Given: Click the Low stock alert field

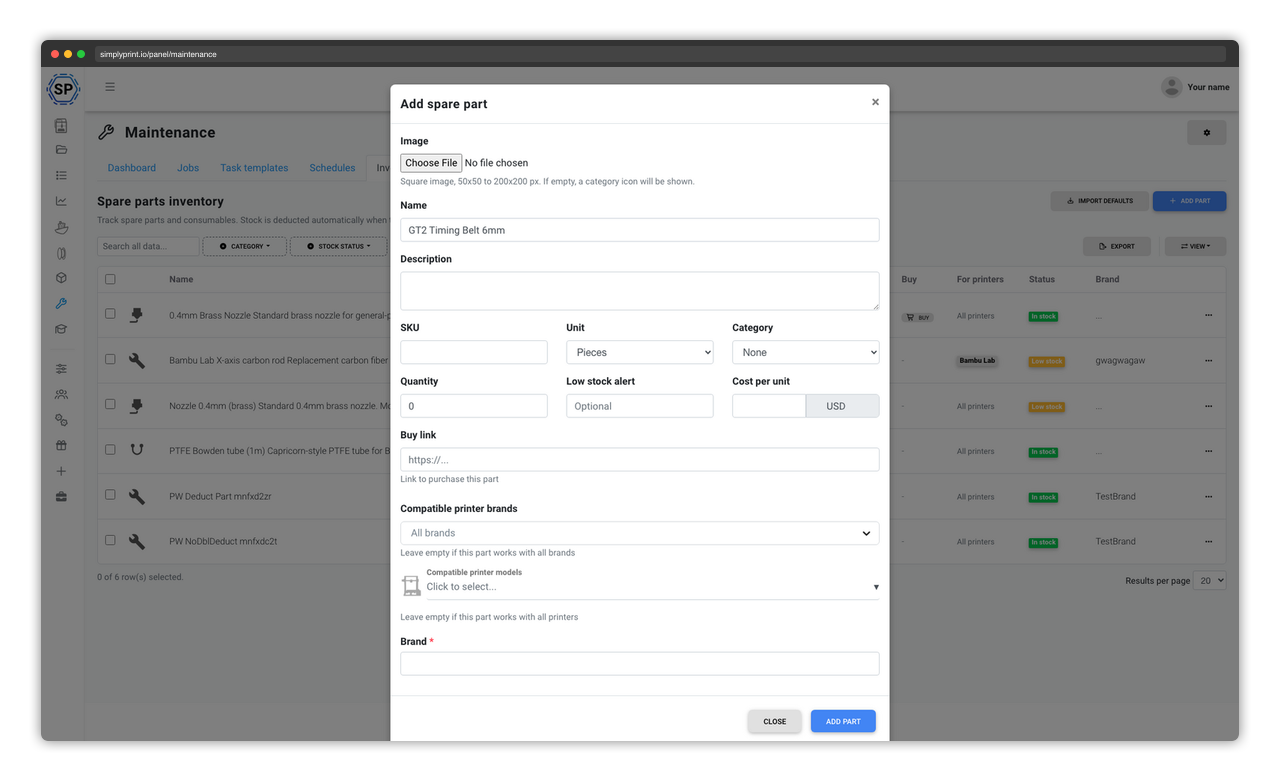Looking at the screenshot, I should pyautogui.click(x=640, y=406).
